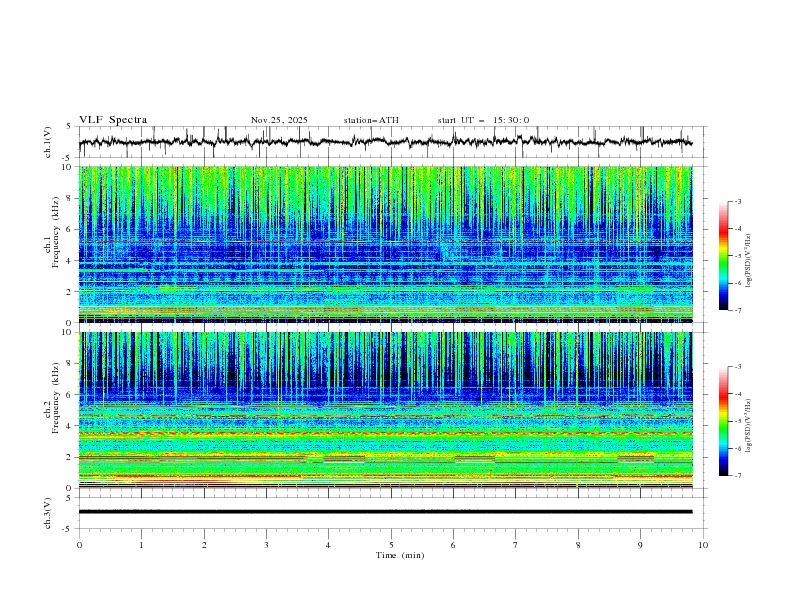The image size is (792, 612).
Task: Click the 'ch.3(V)' axis label
Action: (x=48, y=513)
